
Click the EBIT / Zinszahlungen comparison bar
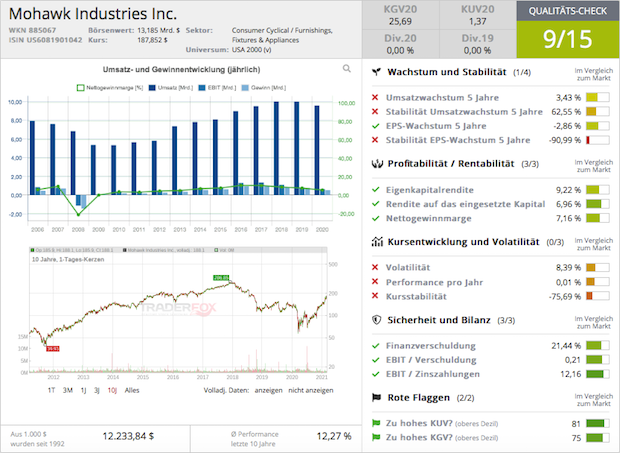(597, 374)
